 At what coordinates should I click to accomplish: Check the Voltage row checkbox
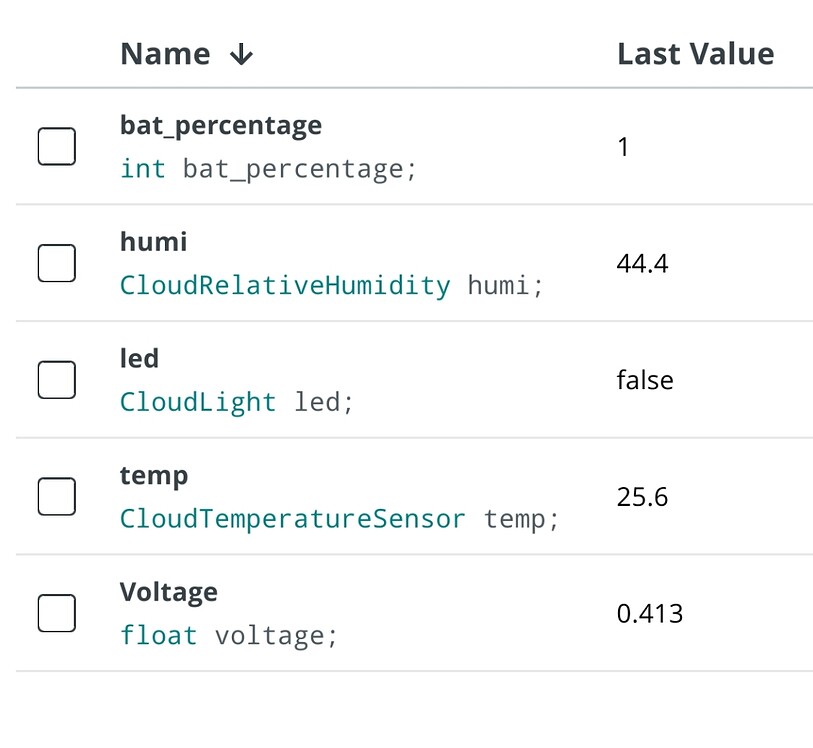click(56, 613)
